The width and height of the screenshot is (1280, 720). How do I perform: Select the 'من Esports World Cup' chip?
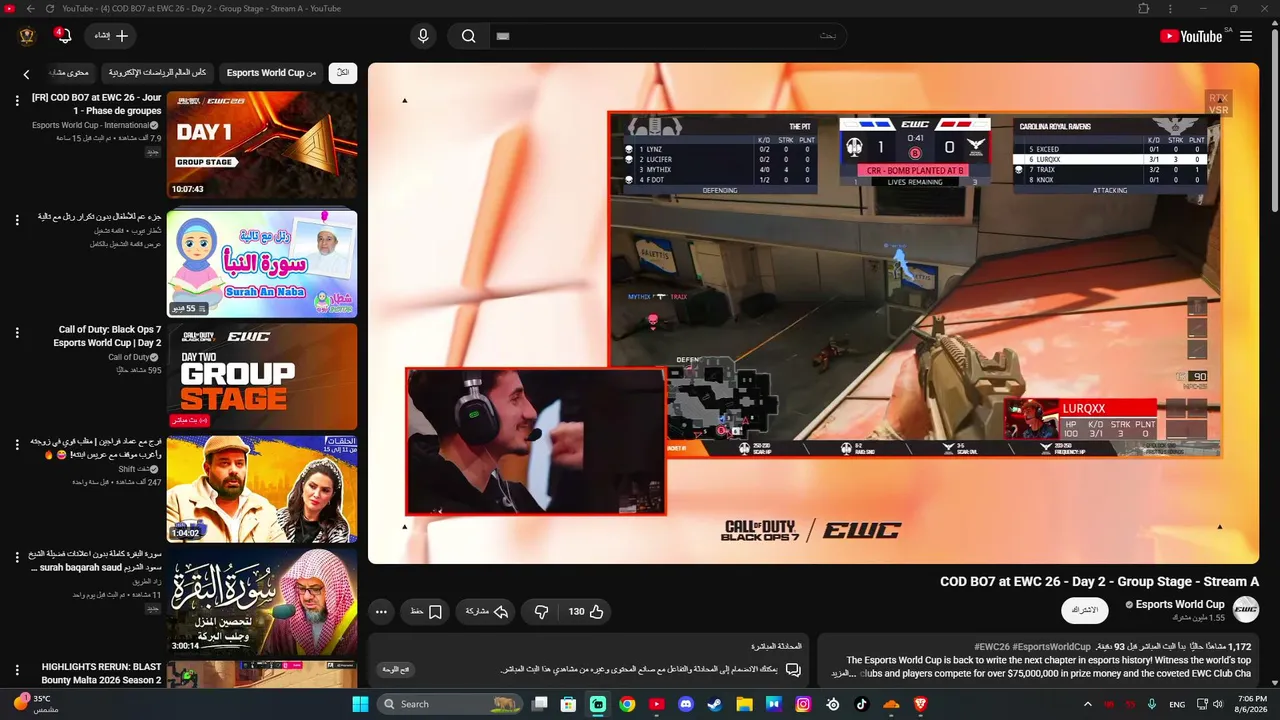(x=271, y=73)
